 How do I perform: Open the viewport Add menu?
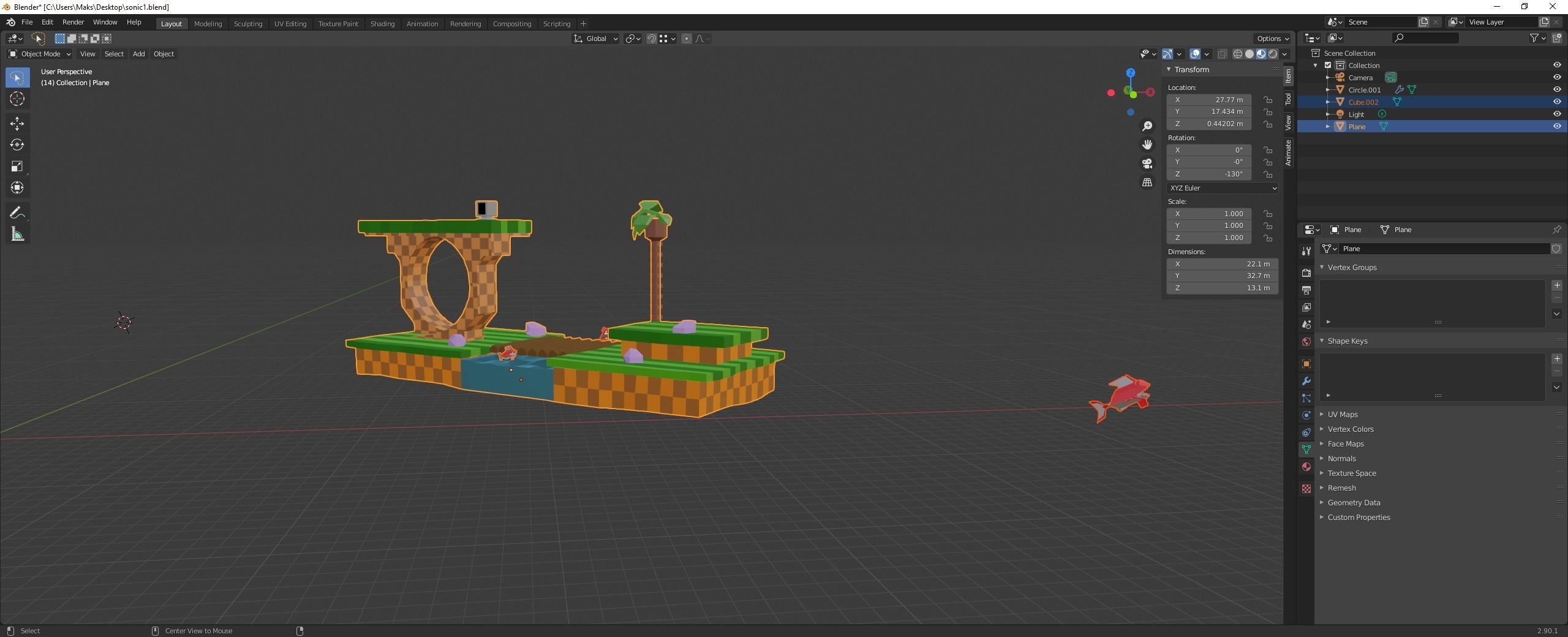point(138,54)
